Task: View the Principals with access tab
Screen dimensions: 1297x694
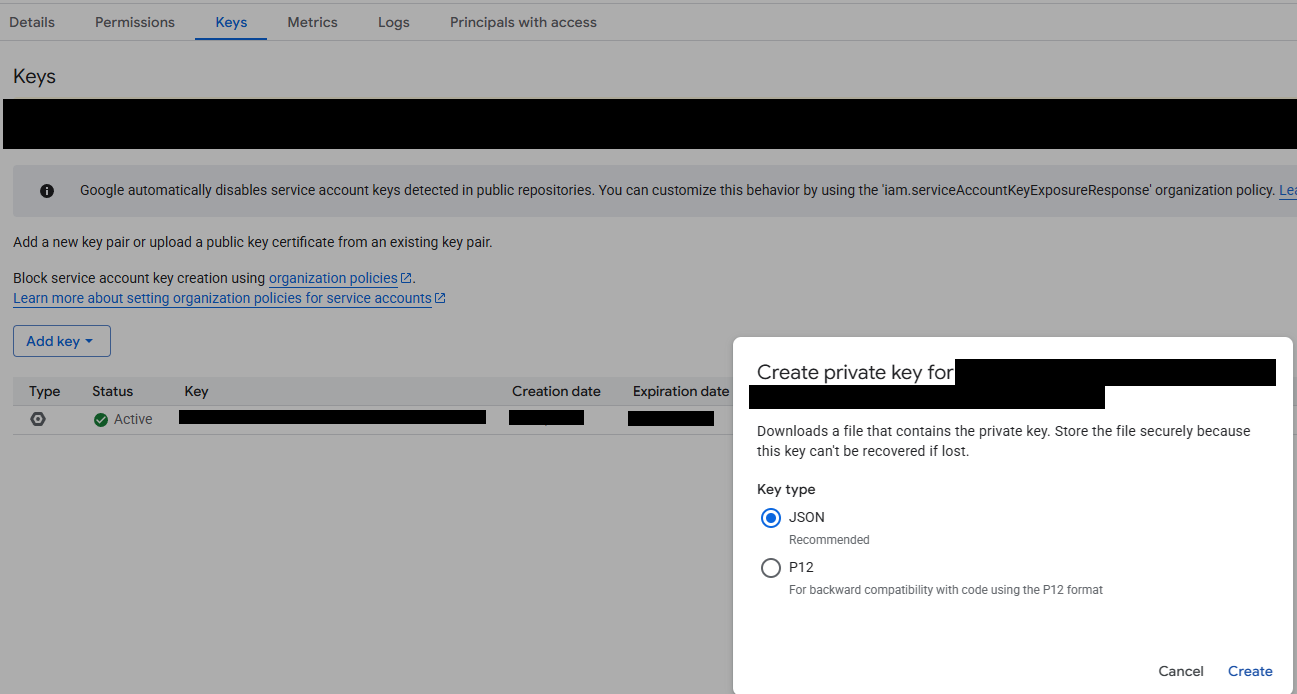Action: coord(523,22)
